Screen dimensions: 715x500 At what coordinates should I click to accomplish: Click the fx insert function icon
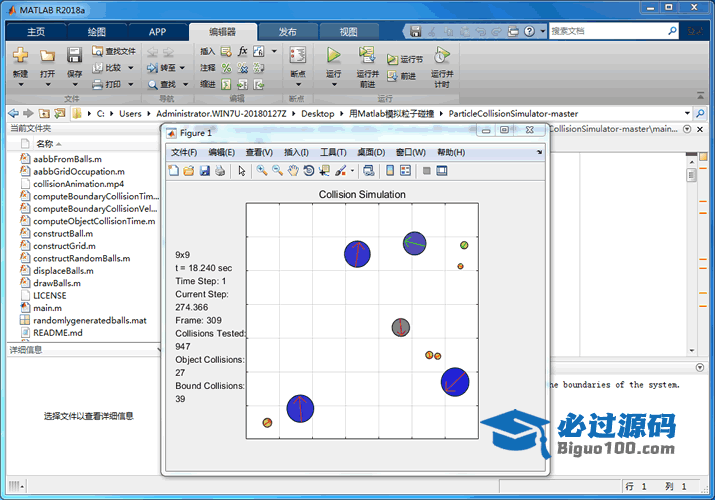pos(243,51)
